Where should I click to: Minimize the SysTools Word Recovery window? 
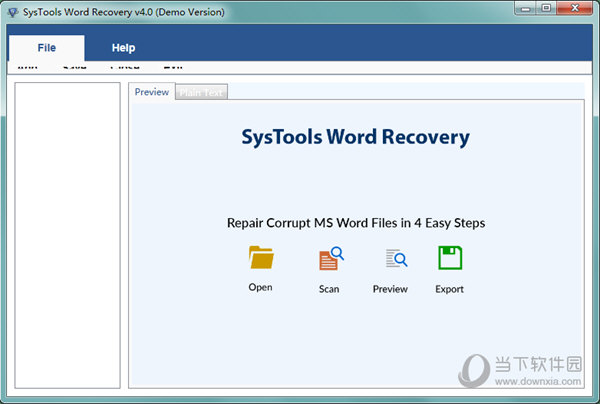(x=525, y=8)
